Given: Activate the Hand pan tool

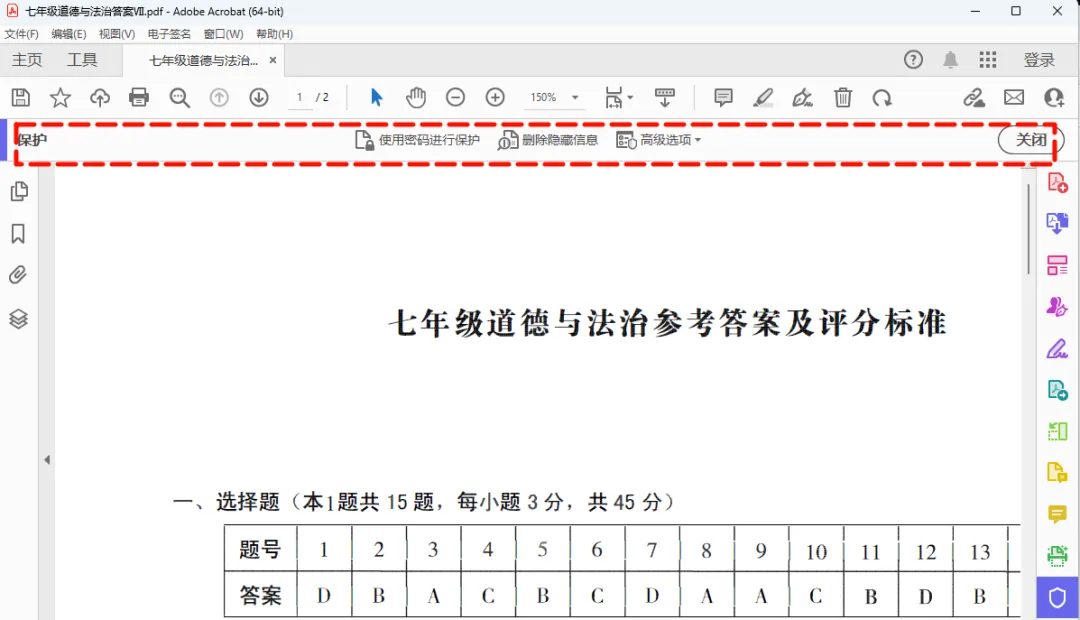Looking at the screenshot, I should (x=416, y=98).
